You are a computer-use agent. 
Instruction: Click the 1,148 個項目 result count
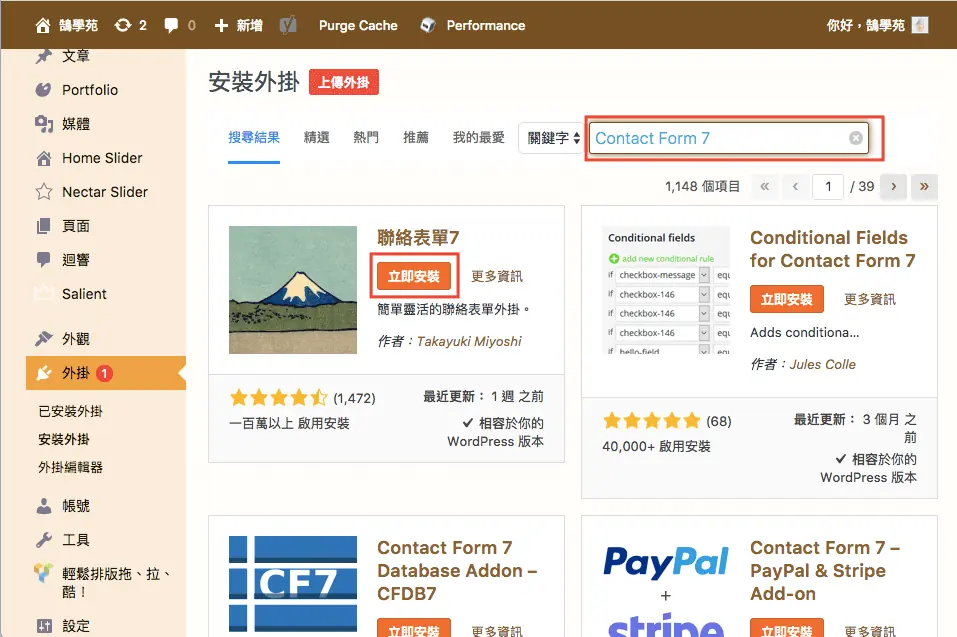(702, 186)
